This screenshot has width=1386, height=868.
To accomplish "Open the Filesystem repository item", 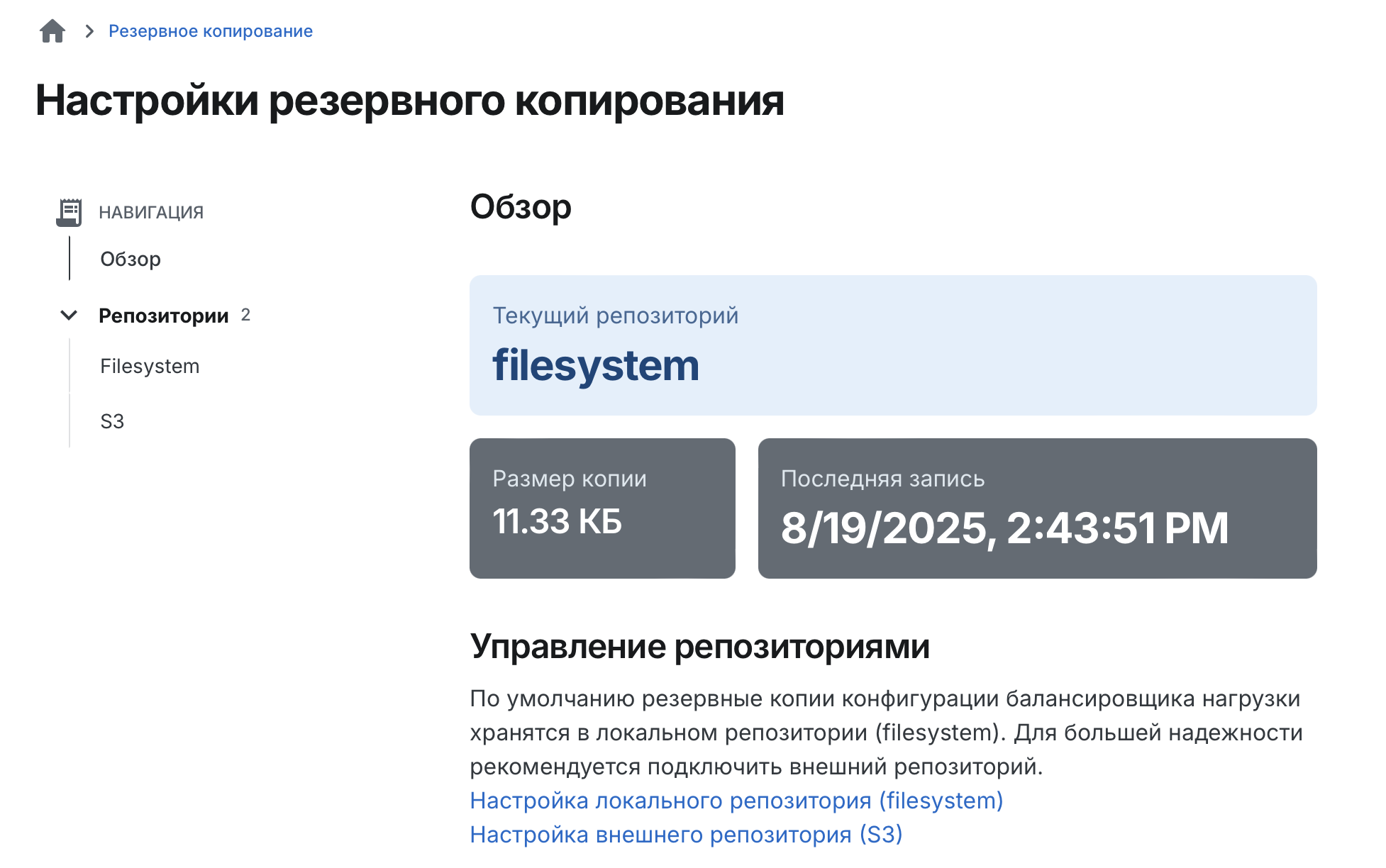I will [x=150, y=366].
